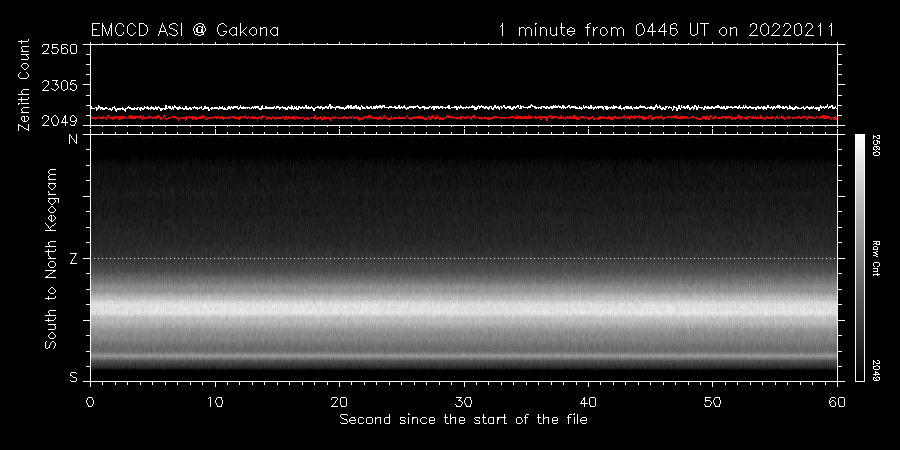This screenshot has width=900, height=450.
Task: Click the 50 second tick label
Action: [x=712, y=401]
